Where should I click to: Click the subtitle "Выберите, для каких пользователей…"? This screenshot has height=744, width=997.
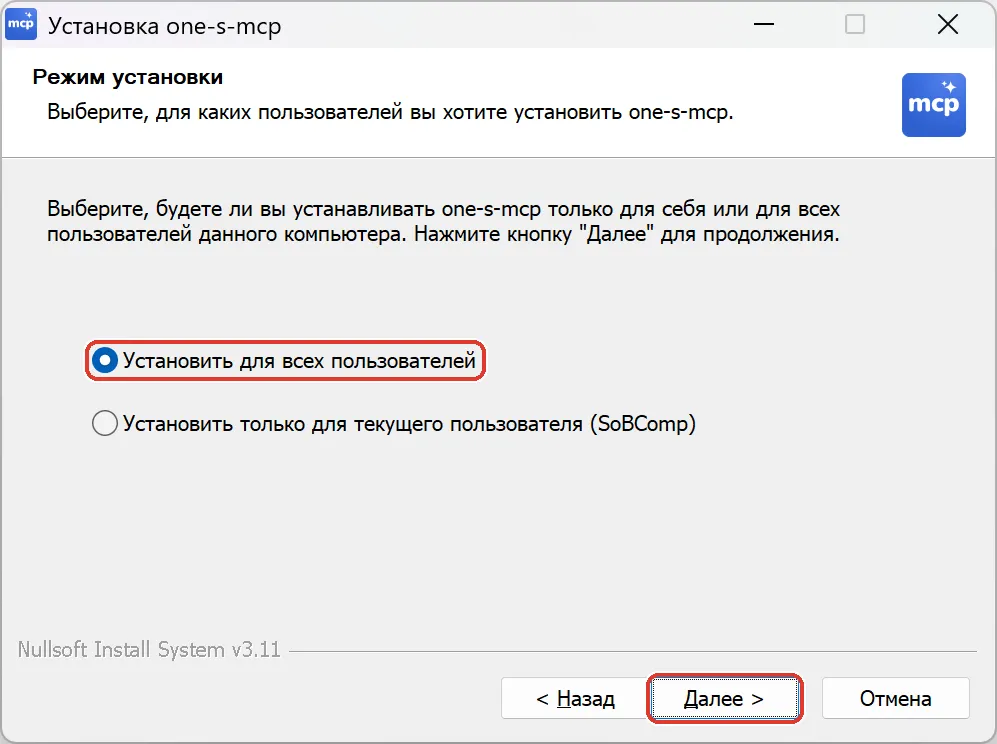point(390,112)
